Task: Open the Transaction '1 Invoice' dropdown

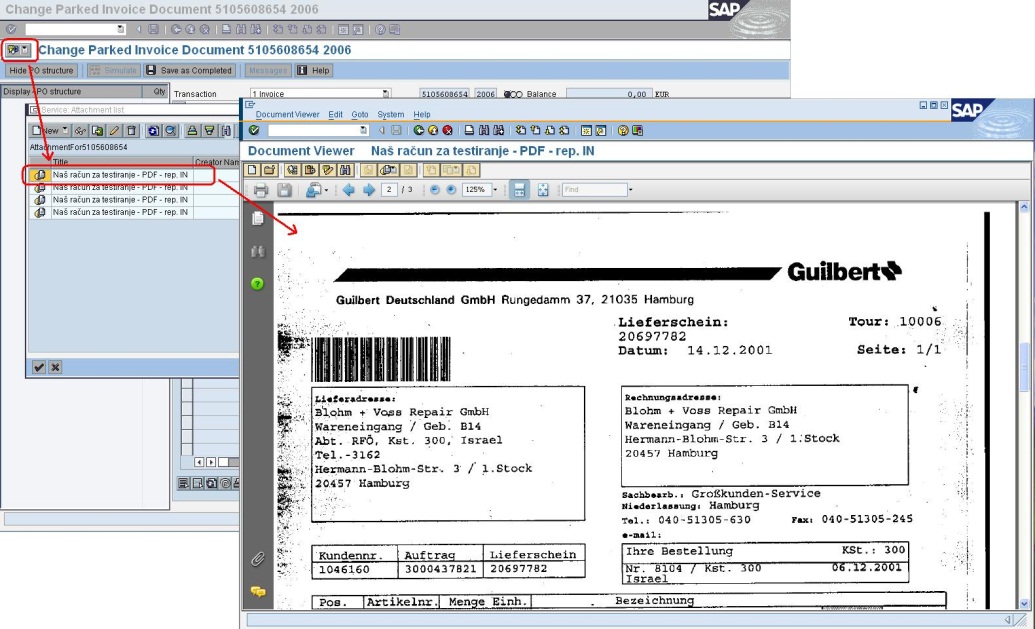Action: 386,94
